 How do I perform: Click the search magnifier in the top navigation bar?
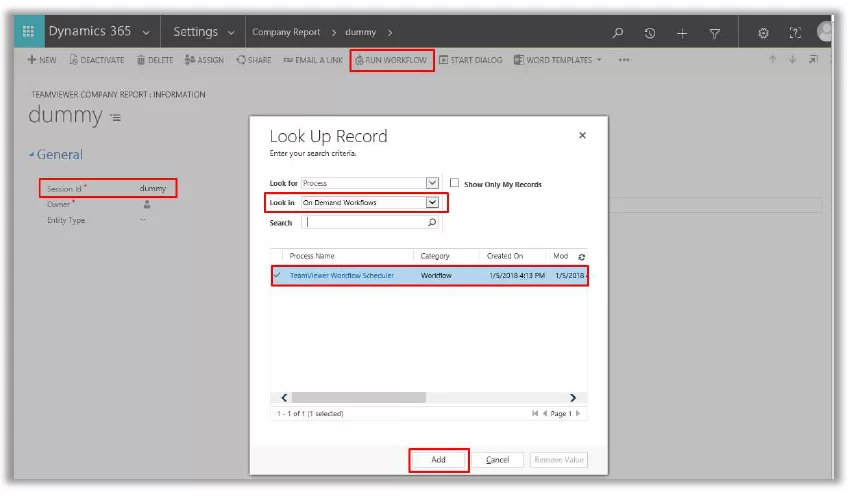click(x=618, y=33)
